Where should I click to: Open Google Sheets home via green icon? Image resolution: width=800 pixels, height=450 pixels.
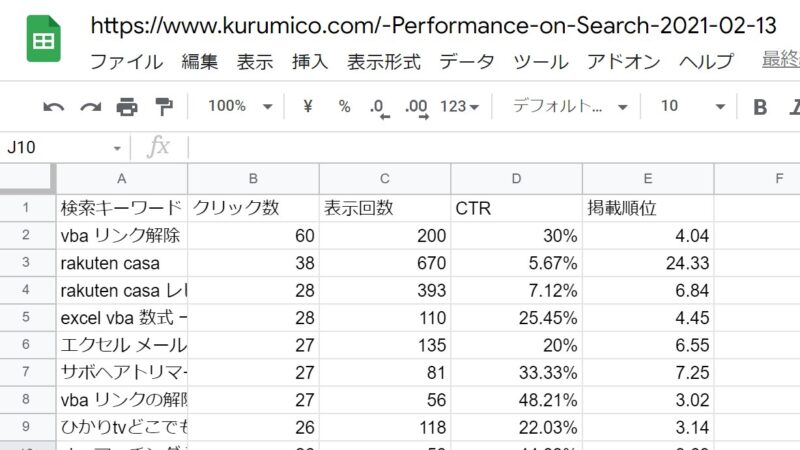(x=43, y=38)
